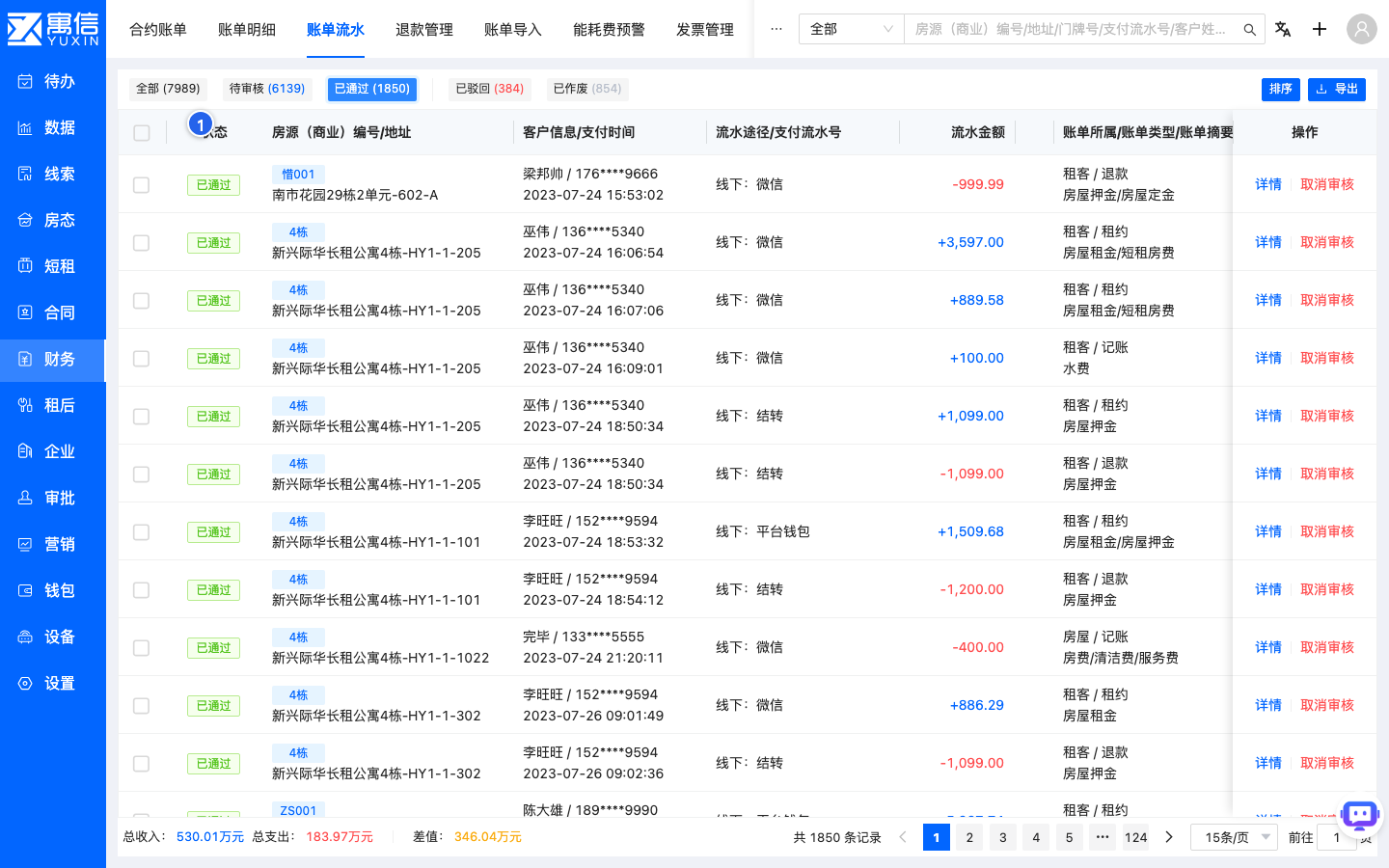Click the pagination ellipsis jump button

click(x=1103, y=837)
